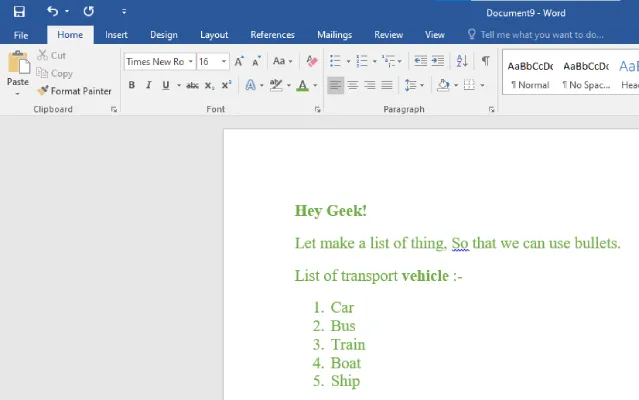
Task: Toggle Italic text formatting
Action: 148,85
